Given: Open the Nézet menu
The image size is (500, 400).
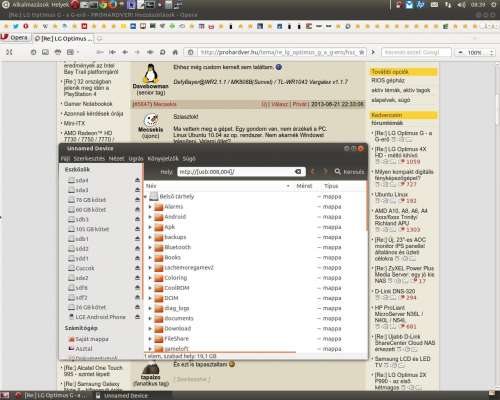Looking at the screenshot, I should pyautogui.click(x=117, y=159).
